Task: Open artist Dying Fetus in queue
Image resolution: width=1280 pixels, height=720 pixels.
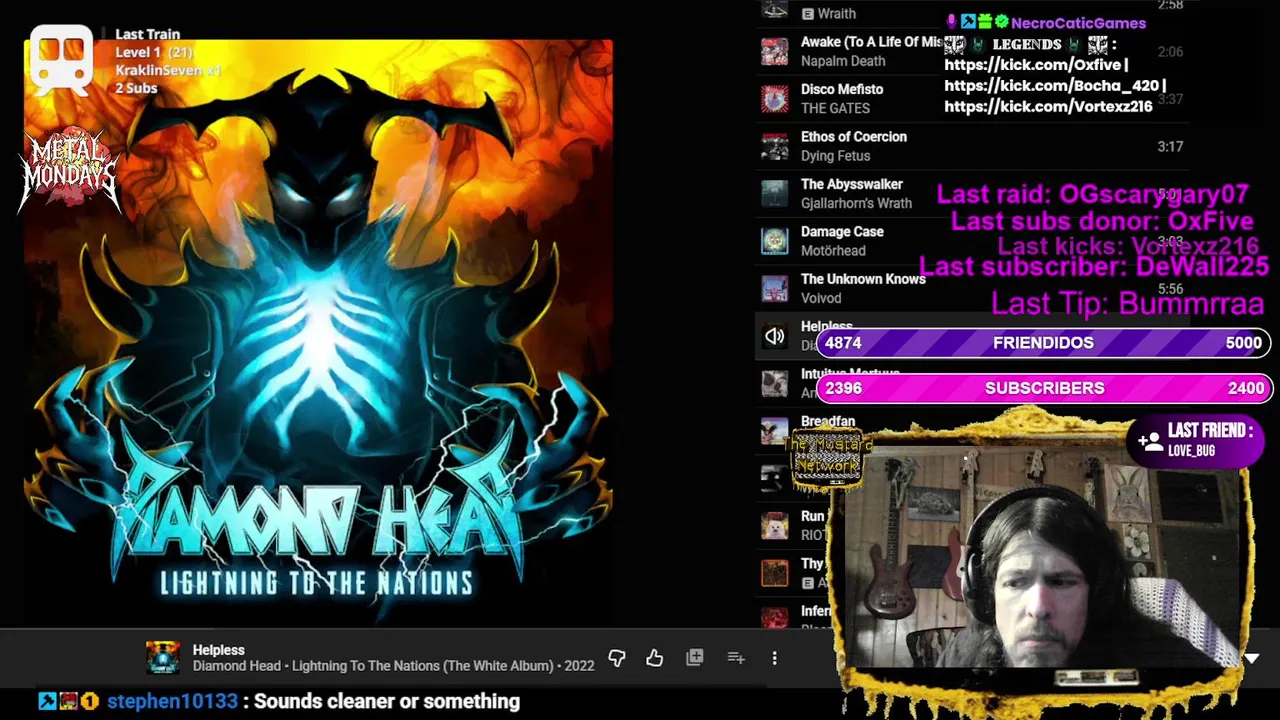Action: (x=835, y=156)
